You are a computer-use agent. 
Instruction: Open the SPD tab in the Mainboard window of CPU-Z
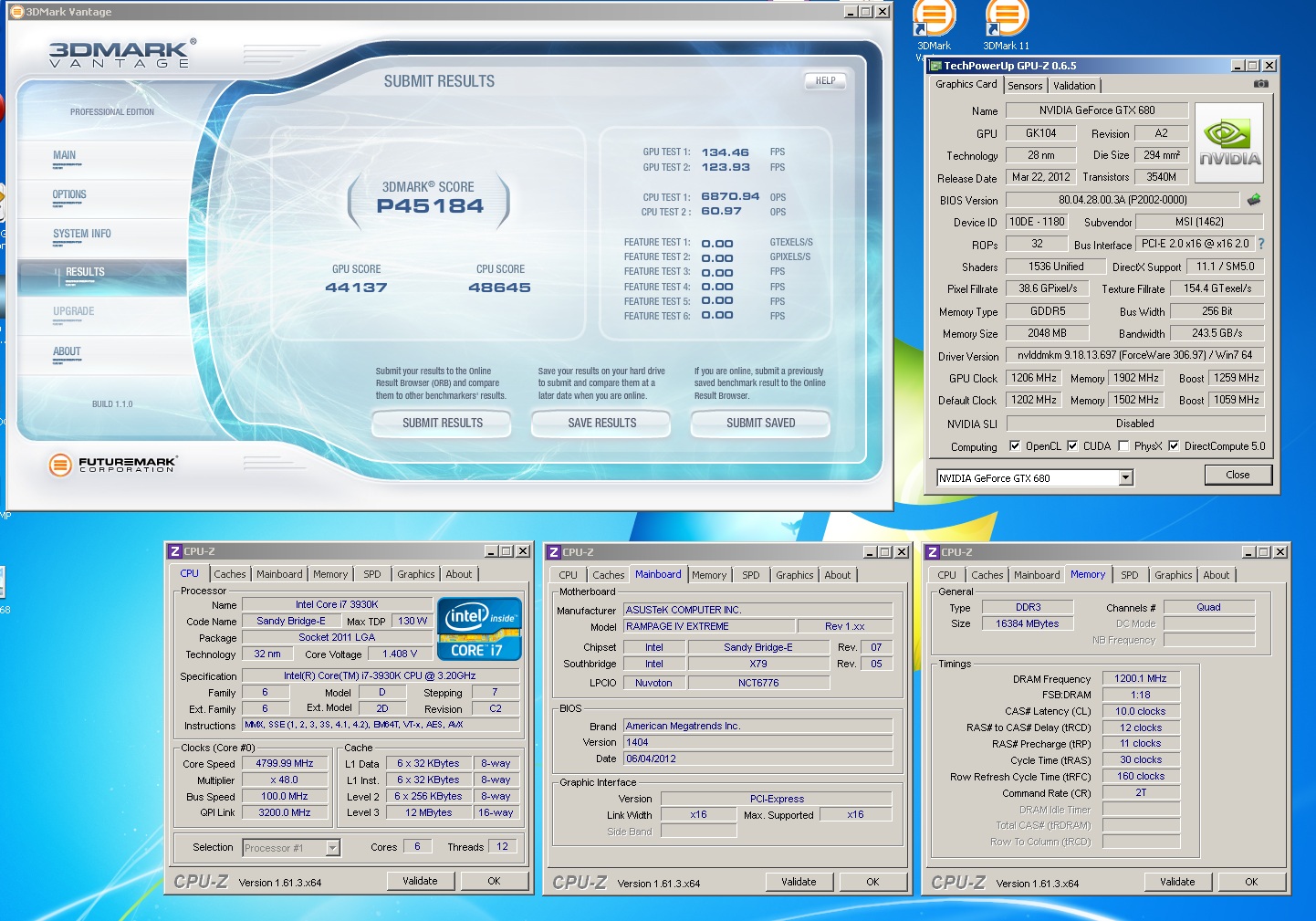click(751, 575)
